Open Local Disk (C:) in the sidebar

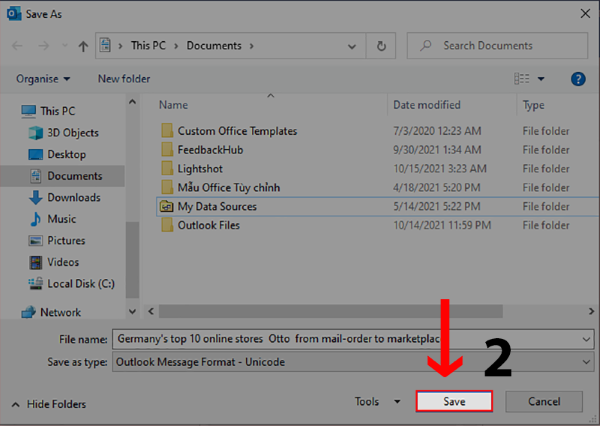pyautogui.click(x=81, y=283)
